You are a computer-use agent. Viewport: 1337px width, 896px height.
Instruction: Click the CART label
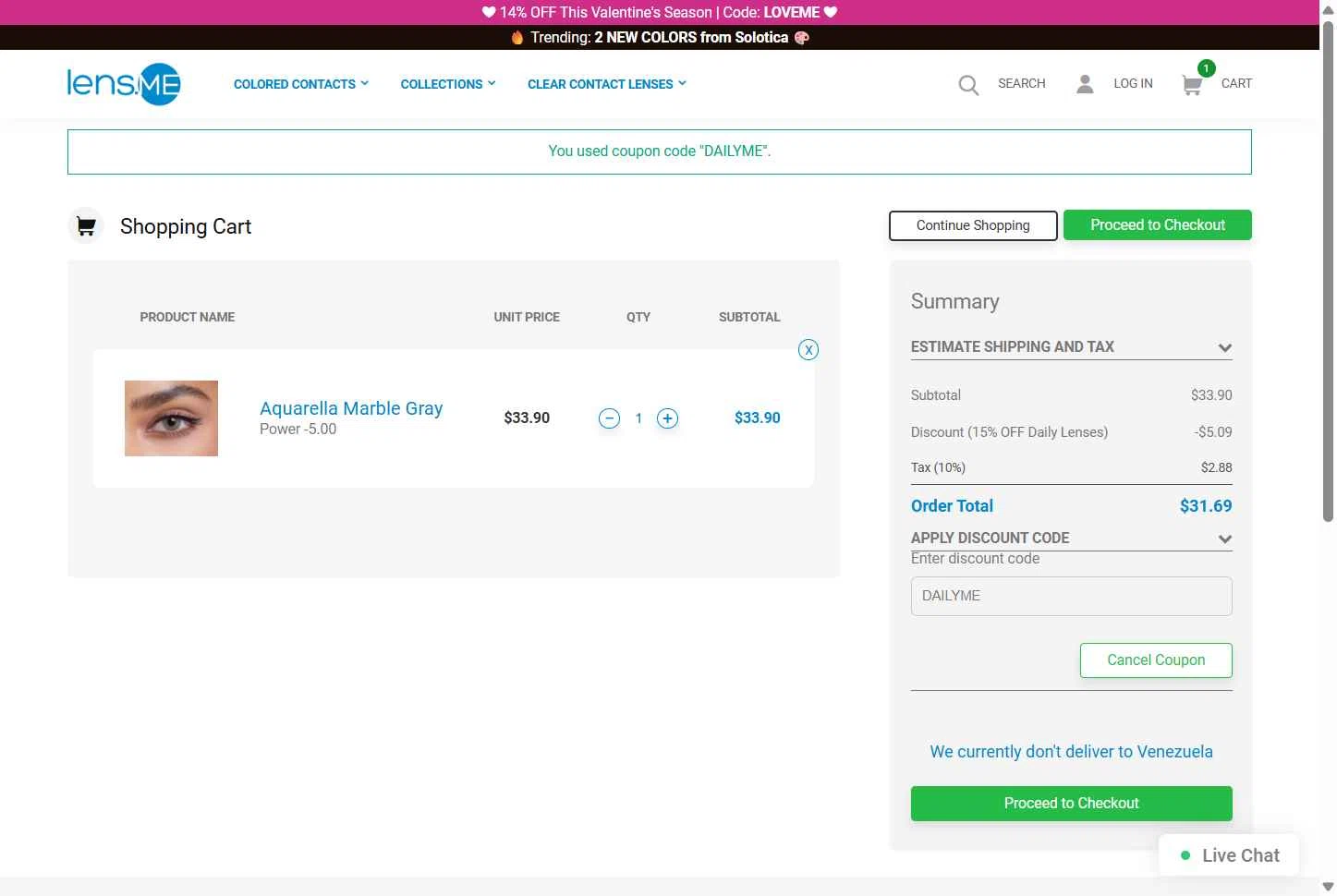[x=1236, y=83]
